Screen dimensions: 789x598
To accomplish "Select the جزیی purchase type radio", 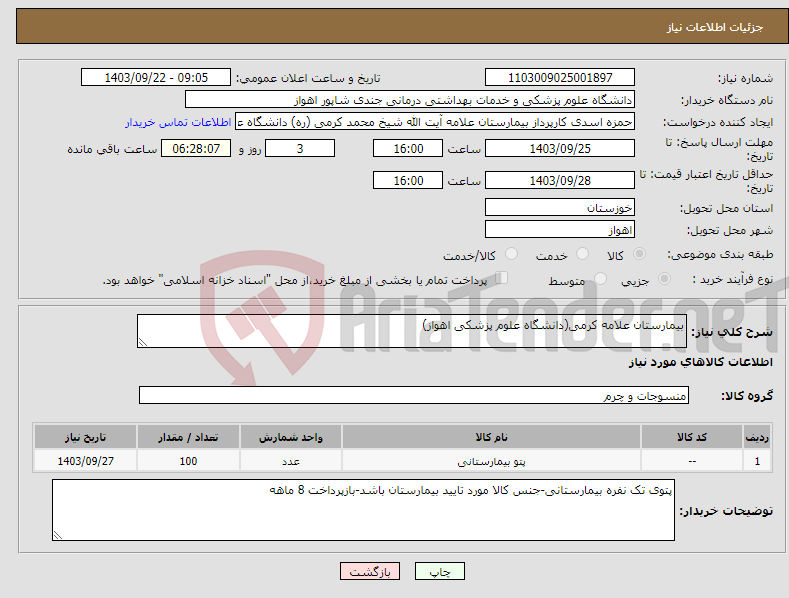I will [x=664, y=278].
